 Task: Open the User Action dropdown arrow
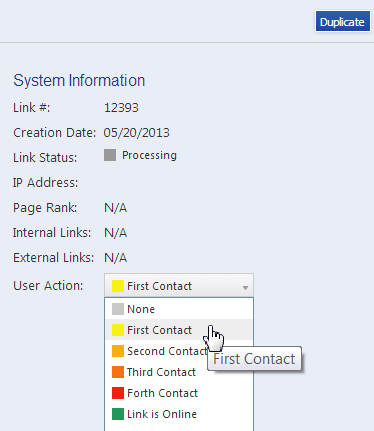pos(245,287)
